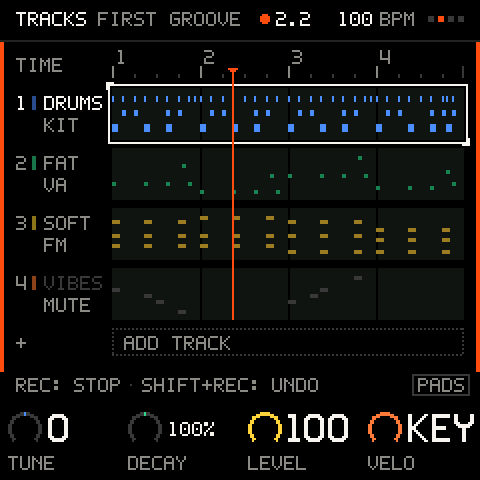
Task: Click the red record indicator dot
Action: pyautogui.click(x=265, y=19)
